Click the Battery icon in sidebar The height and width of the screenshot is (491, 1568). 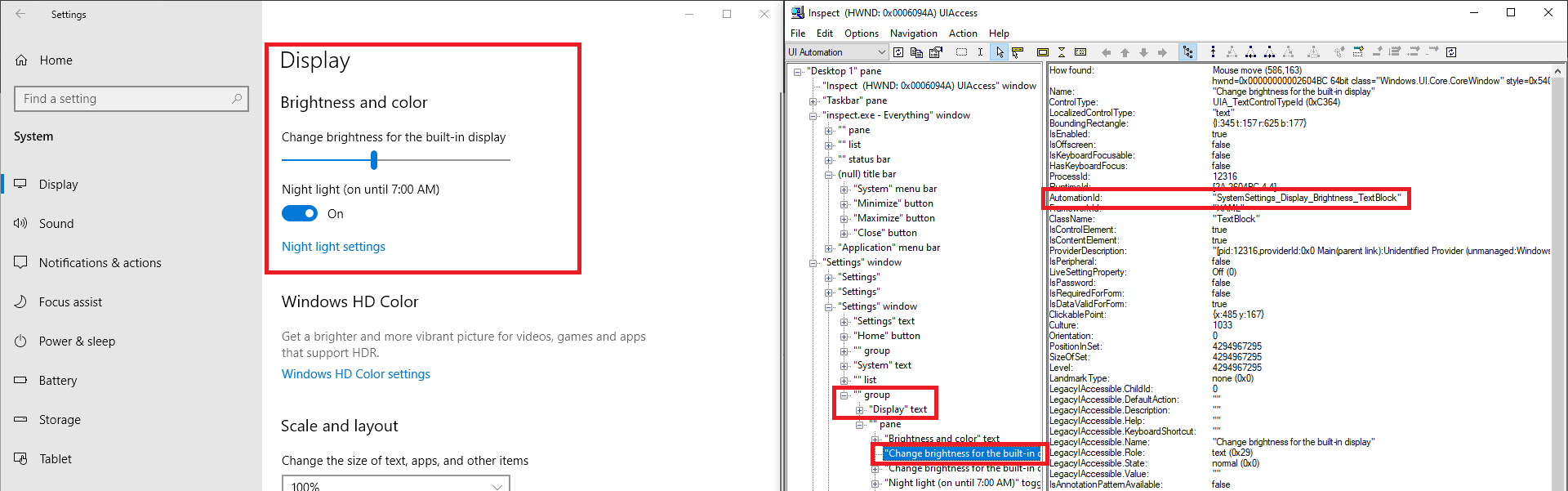coord(21,380)
